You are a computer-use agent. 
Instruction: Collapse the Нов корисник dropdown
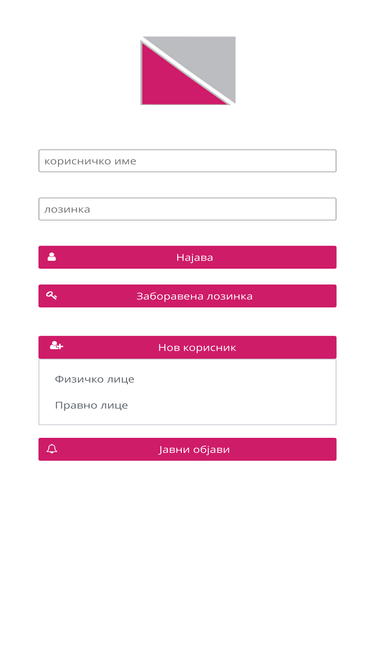(x=188, y=347)
